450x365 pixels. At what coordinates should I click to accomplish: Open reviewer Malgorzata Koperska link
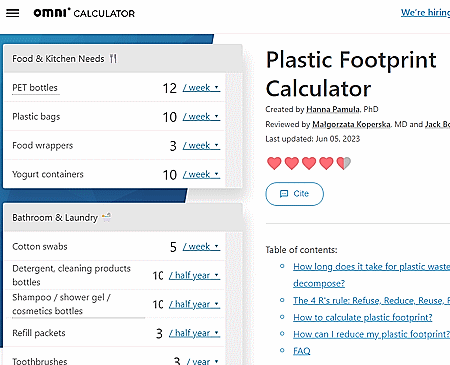[x=351, y=124]
